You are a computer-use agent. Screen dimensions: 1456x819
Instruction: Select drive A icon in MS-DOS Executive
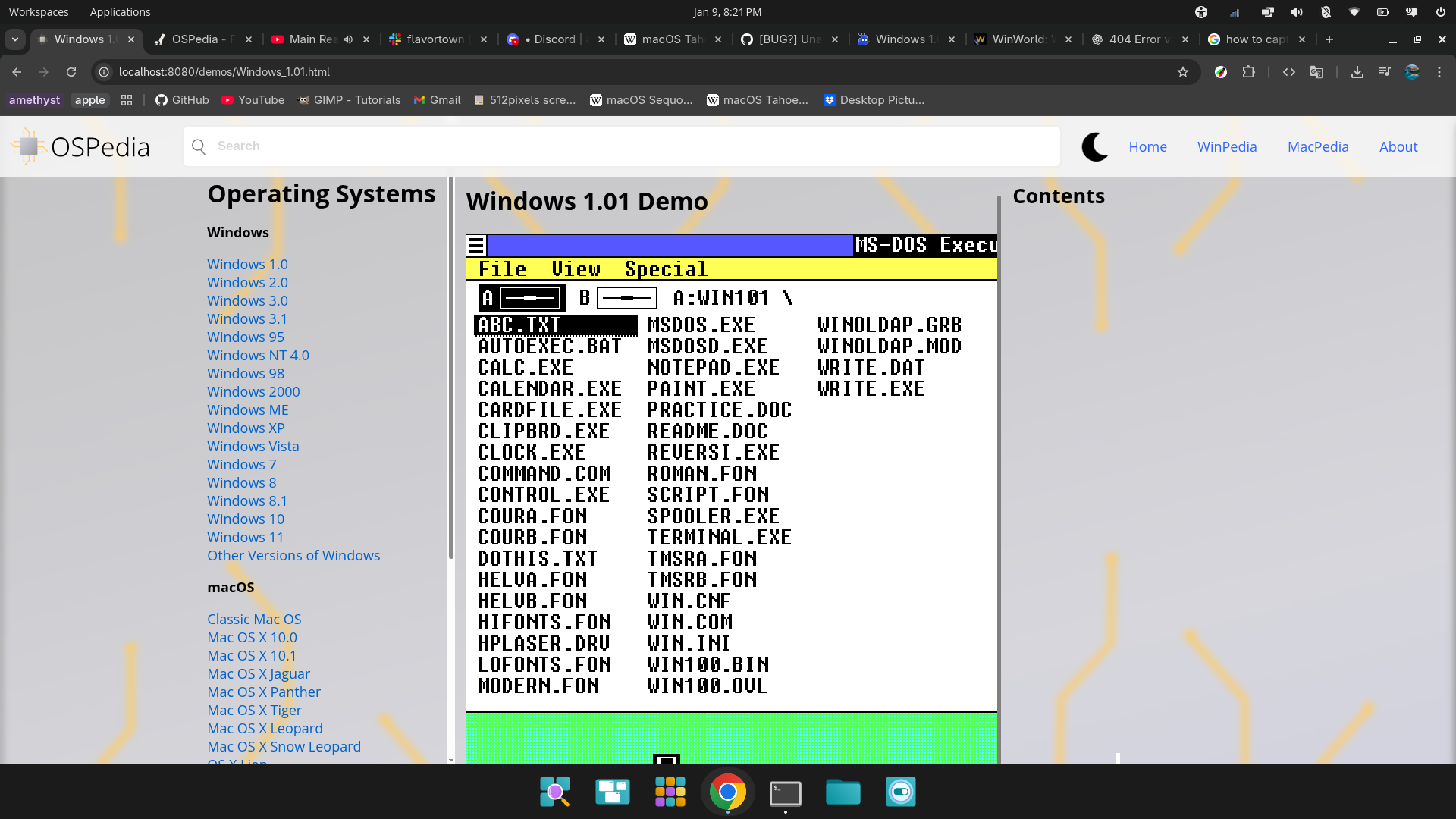pyautogui.click(x=522, y=298)
